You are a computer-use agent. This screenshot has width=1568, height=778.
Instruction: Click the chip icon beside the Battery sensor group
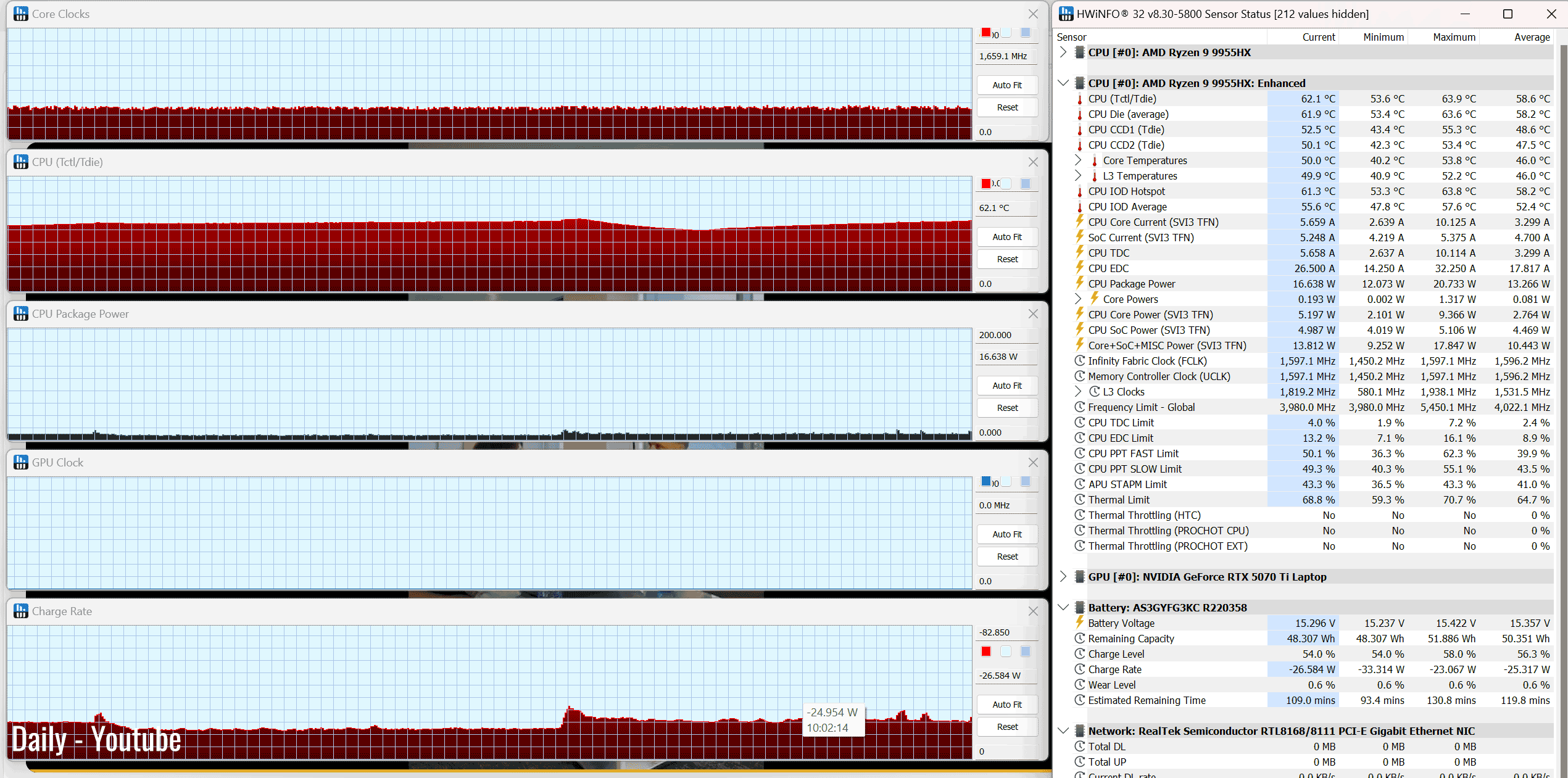click(1079, 607)
